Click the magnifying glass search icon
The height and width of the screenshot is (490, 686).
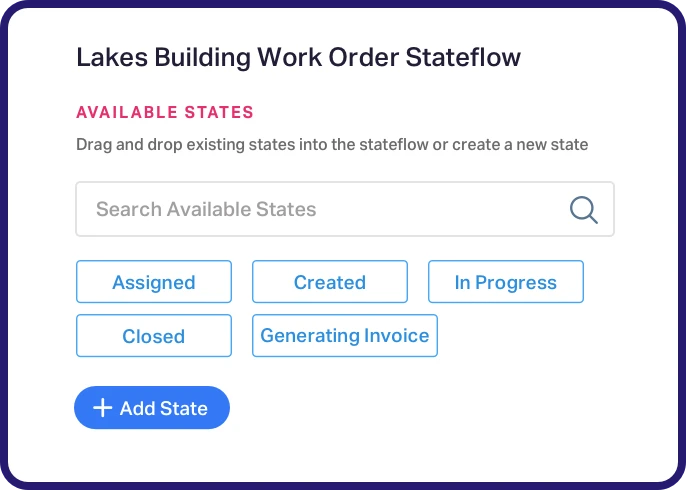[584, 209]
